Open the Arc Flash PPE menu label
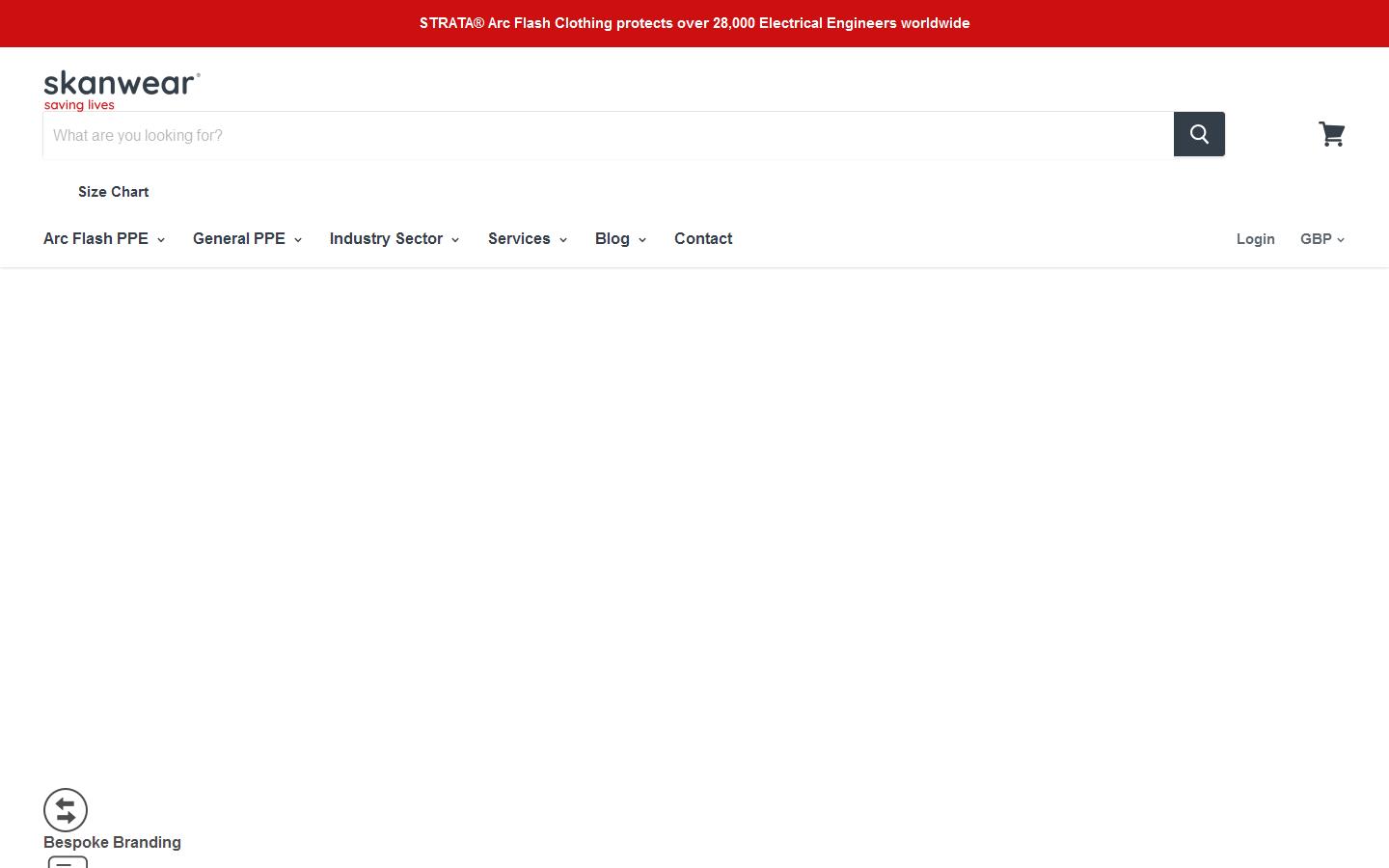 tap(95, 239)
